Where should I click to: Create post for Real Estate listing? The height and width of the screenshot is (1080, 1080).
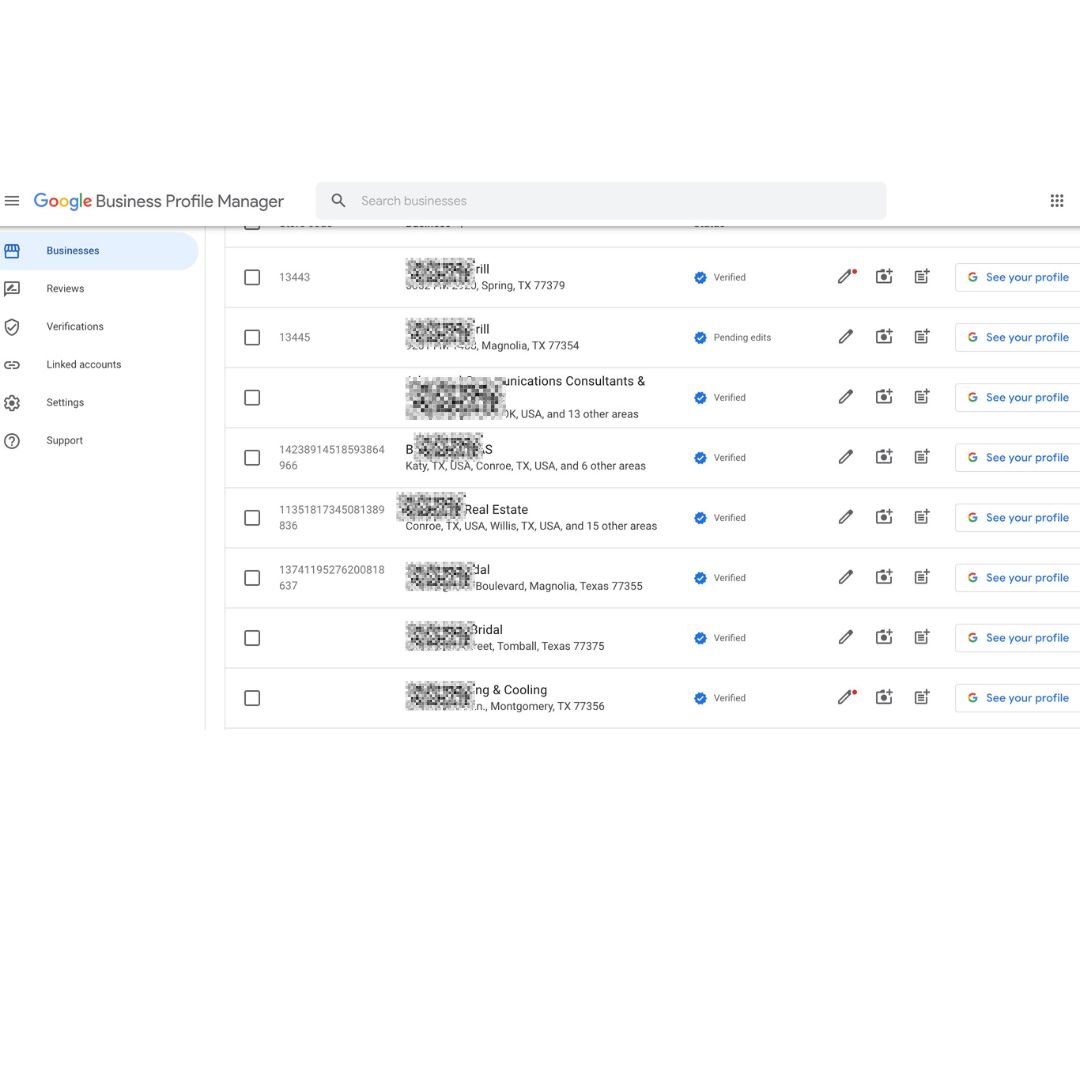click(922, 517)
